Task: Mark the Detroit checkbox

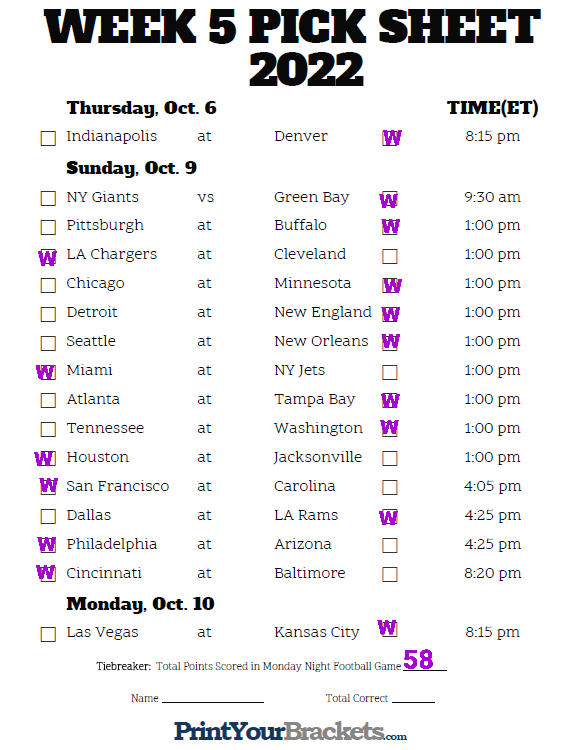Action: tap(48, 314)
